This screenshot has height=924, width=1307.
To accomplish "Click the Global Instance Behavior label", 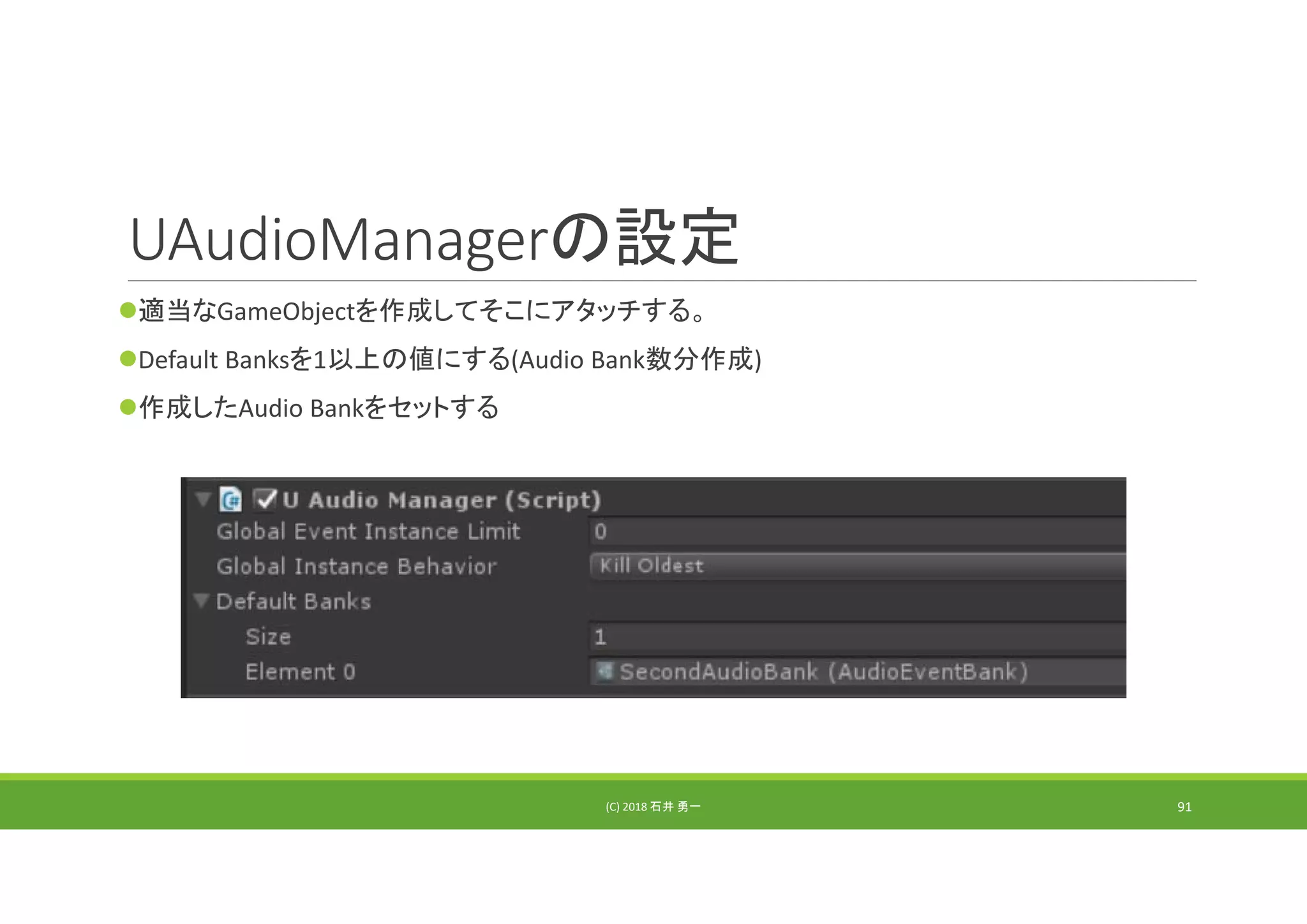I will pos(356,566).
